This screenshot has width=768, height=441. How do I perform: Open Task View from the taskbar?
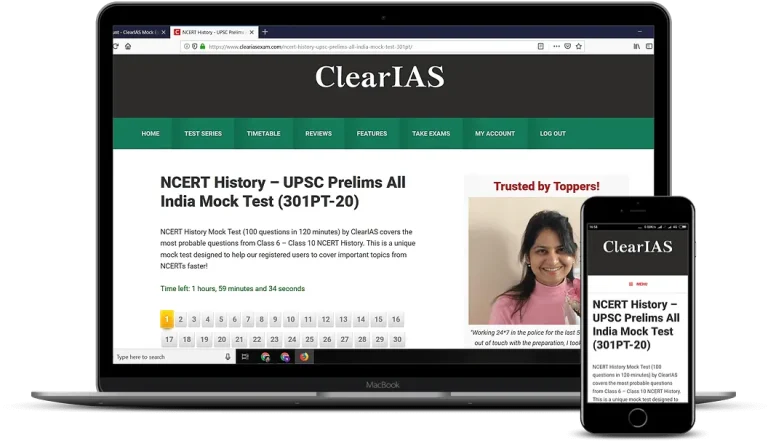coord(245,357)
